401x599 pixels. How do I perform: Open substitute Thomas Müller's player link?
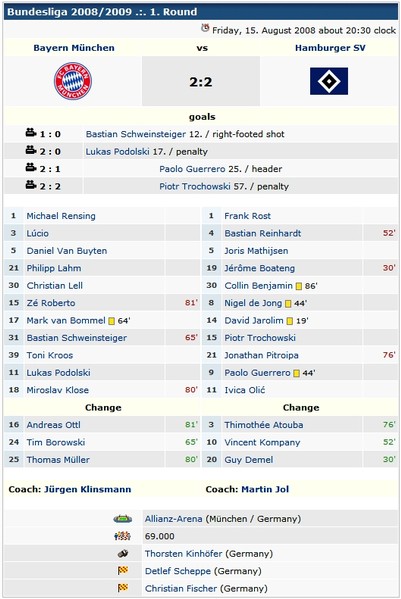58,460
